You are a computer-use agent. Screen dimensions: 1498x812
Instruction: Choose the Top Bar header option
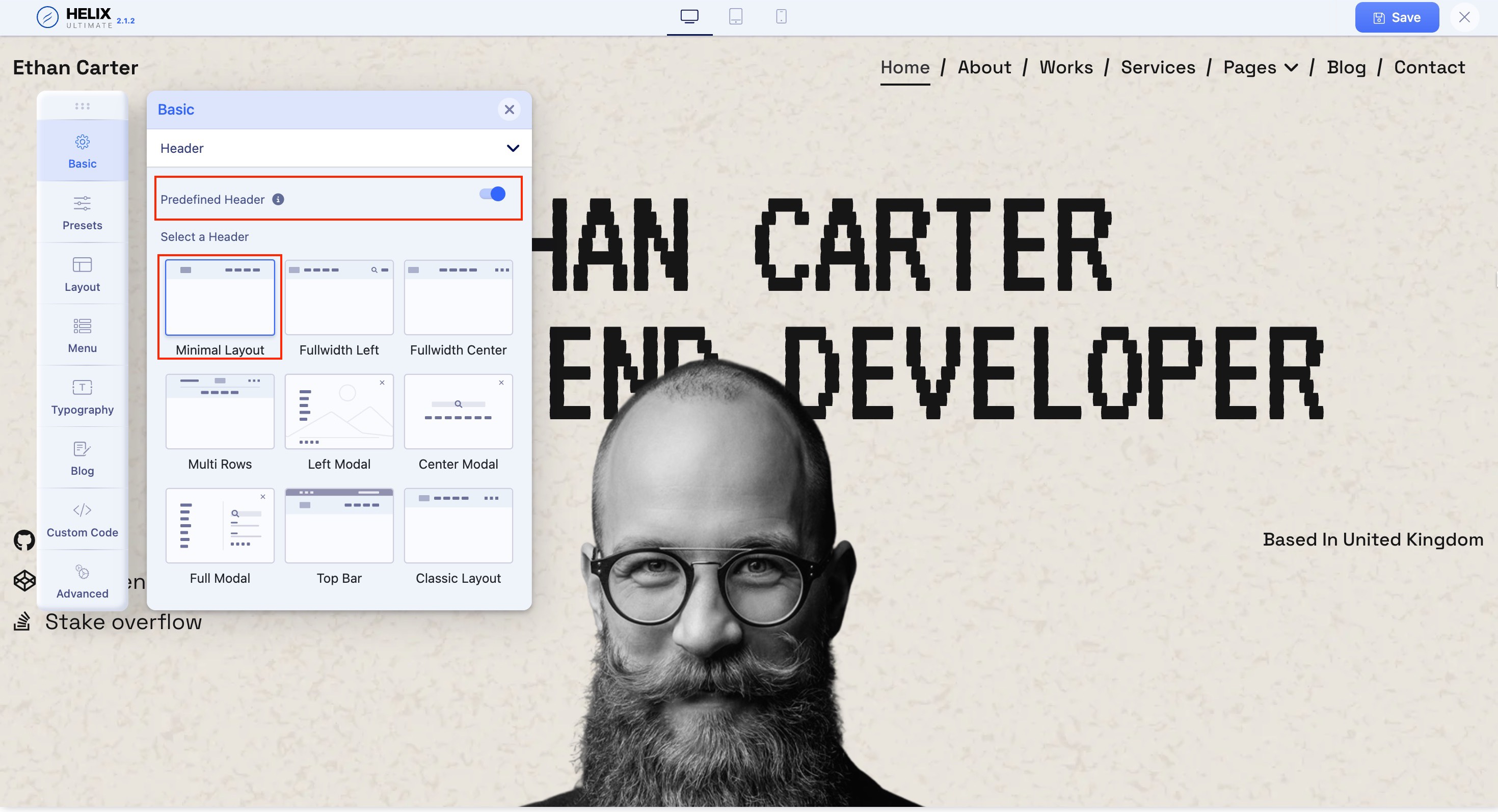coord(339,526)
